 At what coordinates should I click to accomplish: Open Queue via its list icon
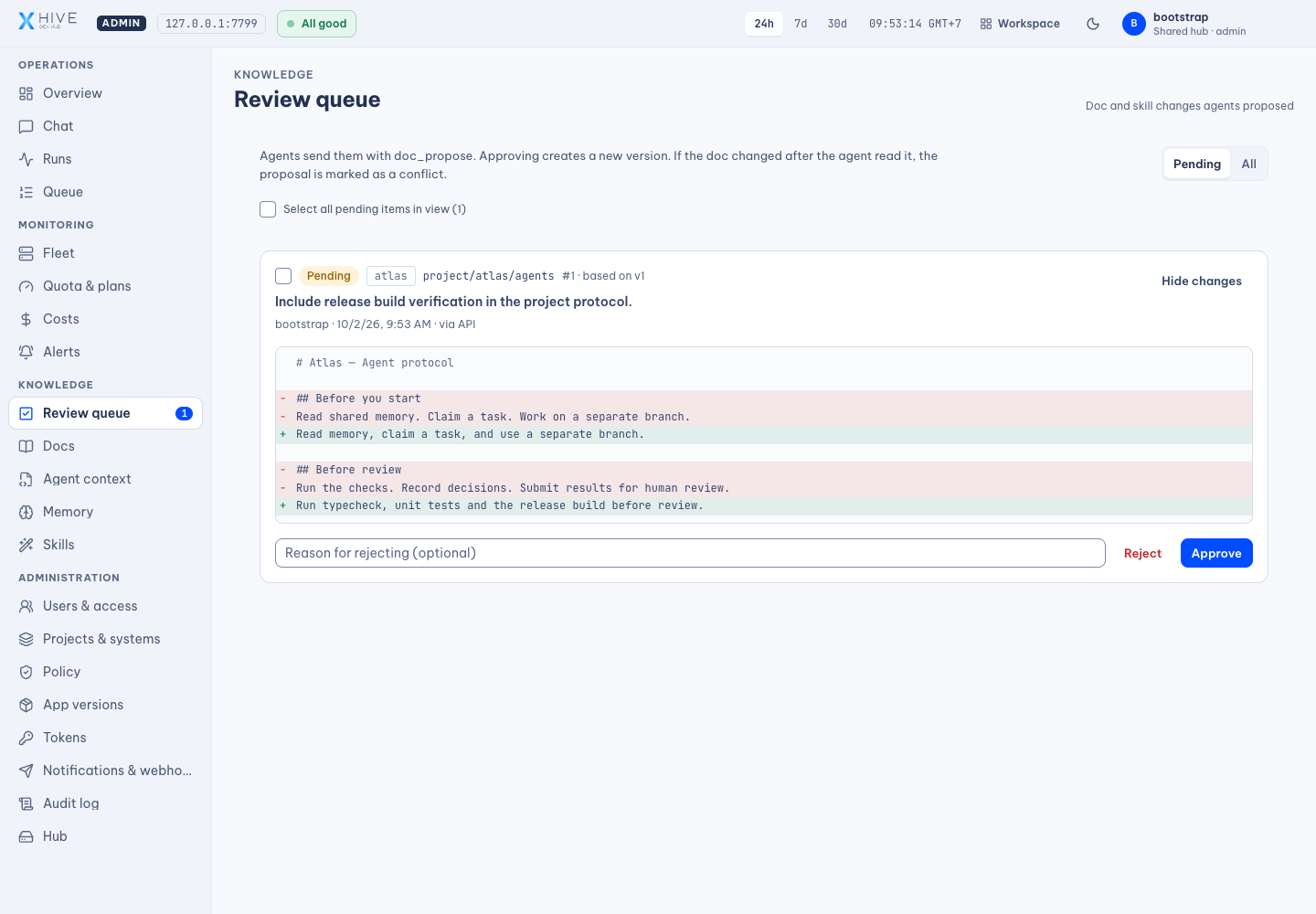(27, 192)
